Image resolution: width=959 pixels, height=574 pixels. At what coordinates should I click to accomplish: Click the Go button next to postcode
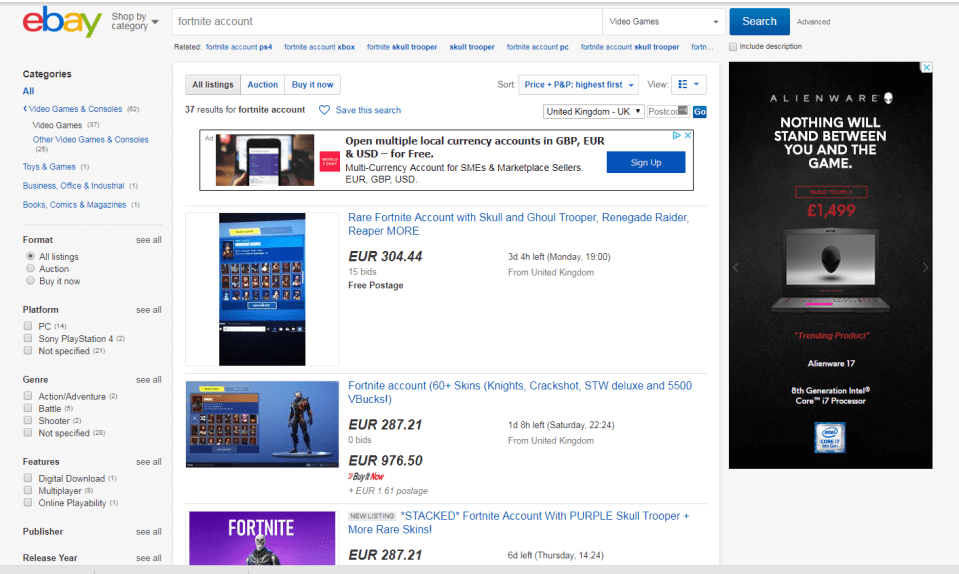(700, 112)
